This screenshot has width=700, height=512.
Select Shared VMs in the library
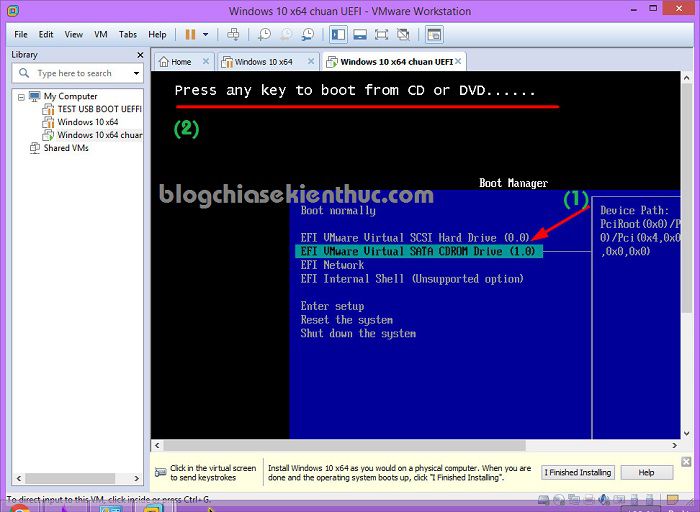click(66, 148)
